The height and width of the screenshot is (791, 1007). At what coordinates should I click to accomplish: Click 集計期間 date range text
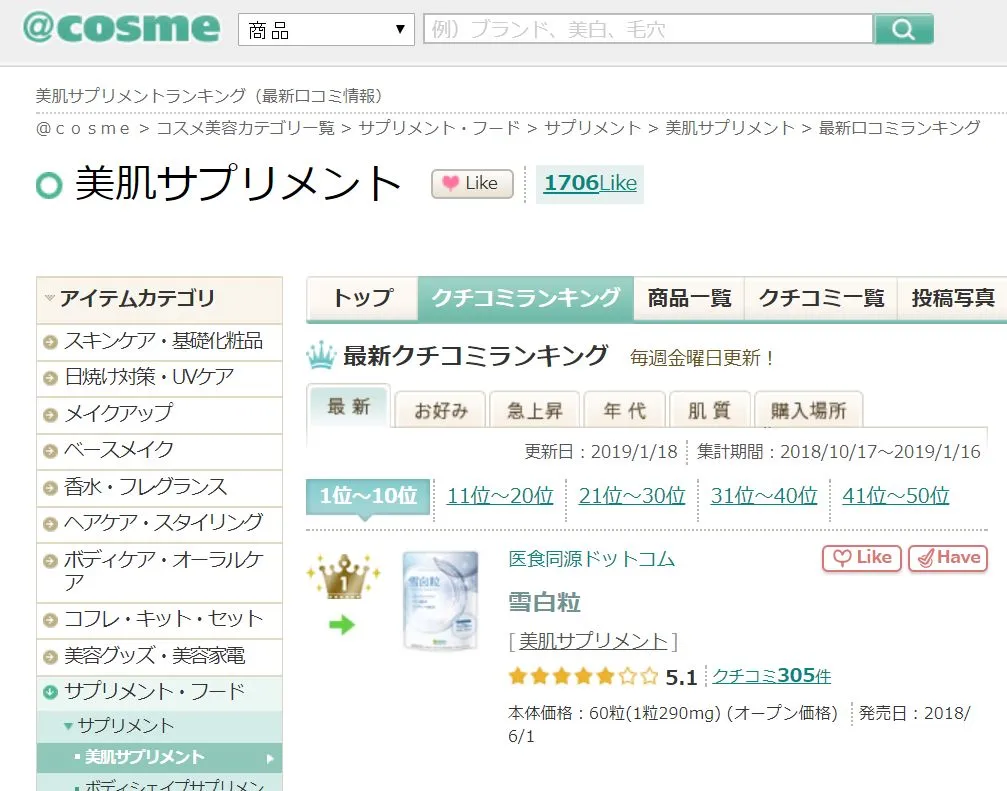click(839, 451)
